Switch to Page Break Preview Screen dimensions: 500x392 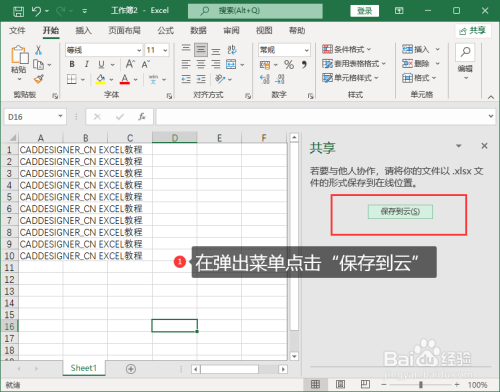coord(365,384)
